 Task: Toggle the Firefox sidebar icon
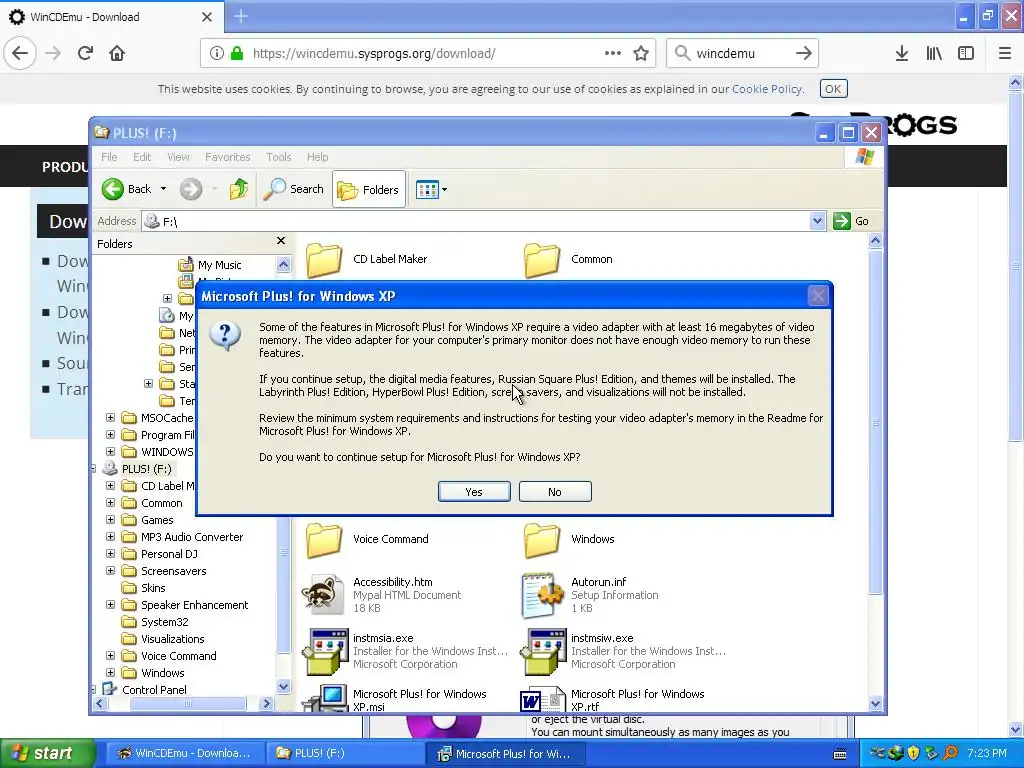tap(966, 53)
